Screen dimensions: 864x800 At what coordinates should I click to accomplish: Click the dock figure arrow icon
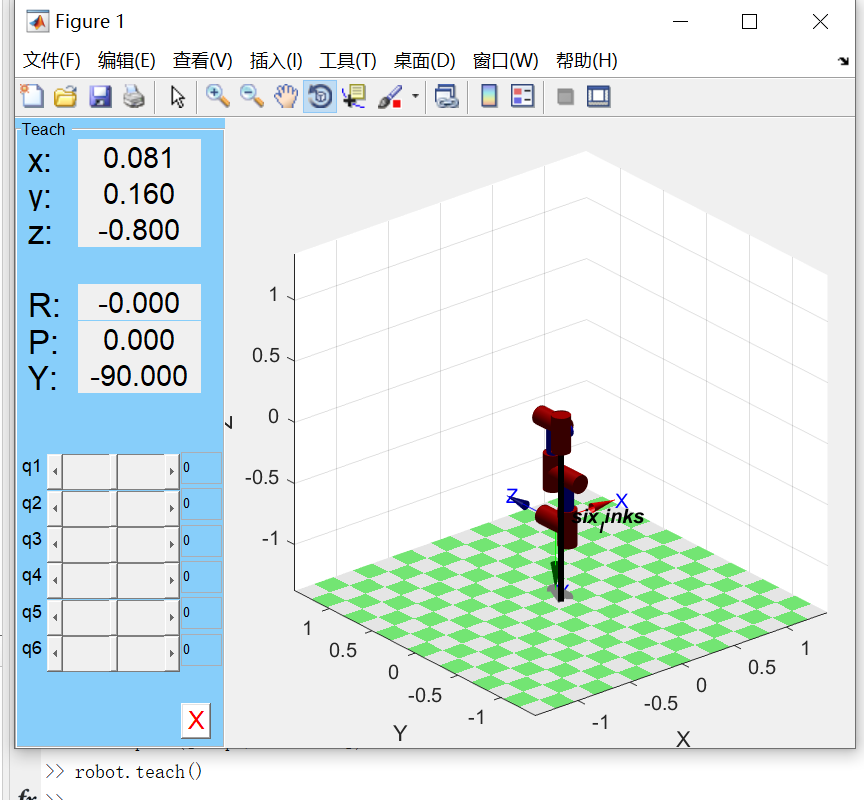pyautogui.click(x=843, y=61)
